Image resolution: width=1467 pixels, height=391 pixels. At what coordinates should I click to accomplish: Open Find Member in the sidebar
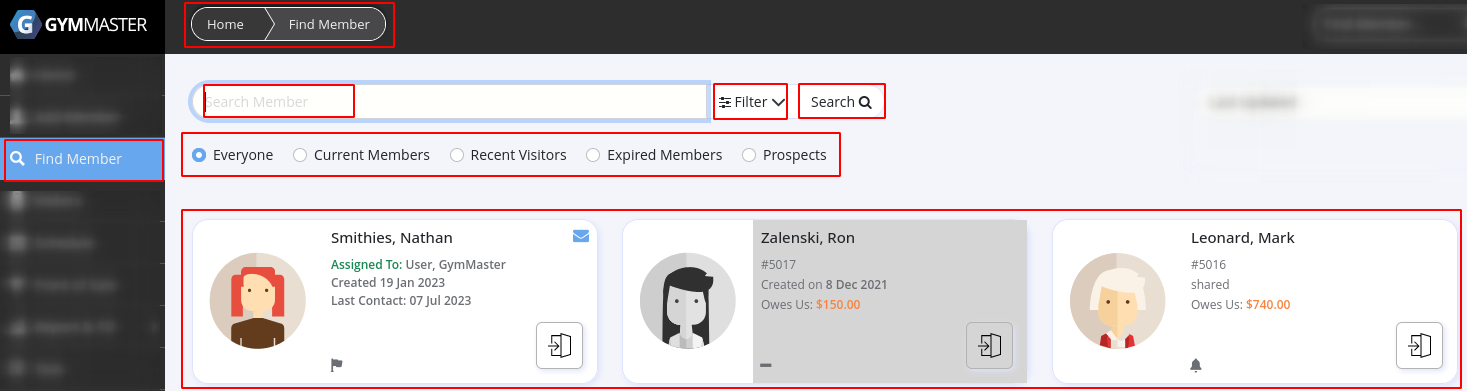pyautogui.click(x=82, y=159)
